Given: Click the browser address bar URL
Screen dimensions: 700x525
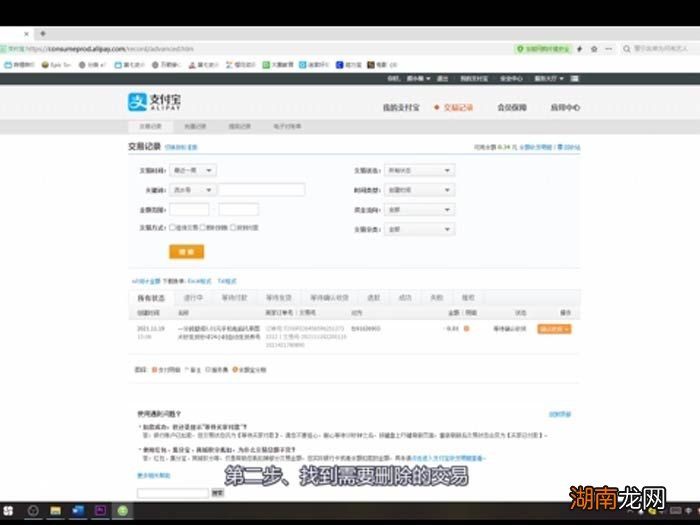Looking at the screenshot, I should [x=110, y=49].
